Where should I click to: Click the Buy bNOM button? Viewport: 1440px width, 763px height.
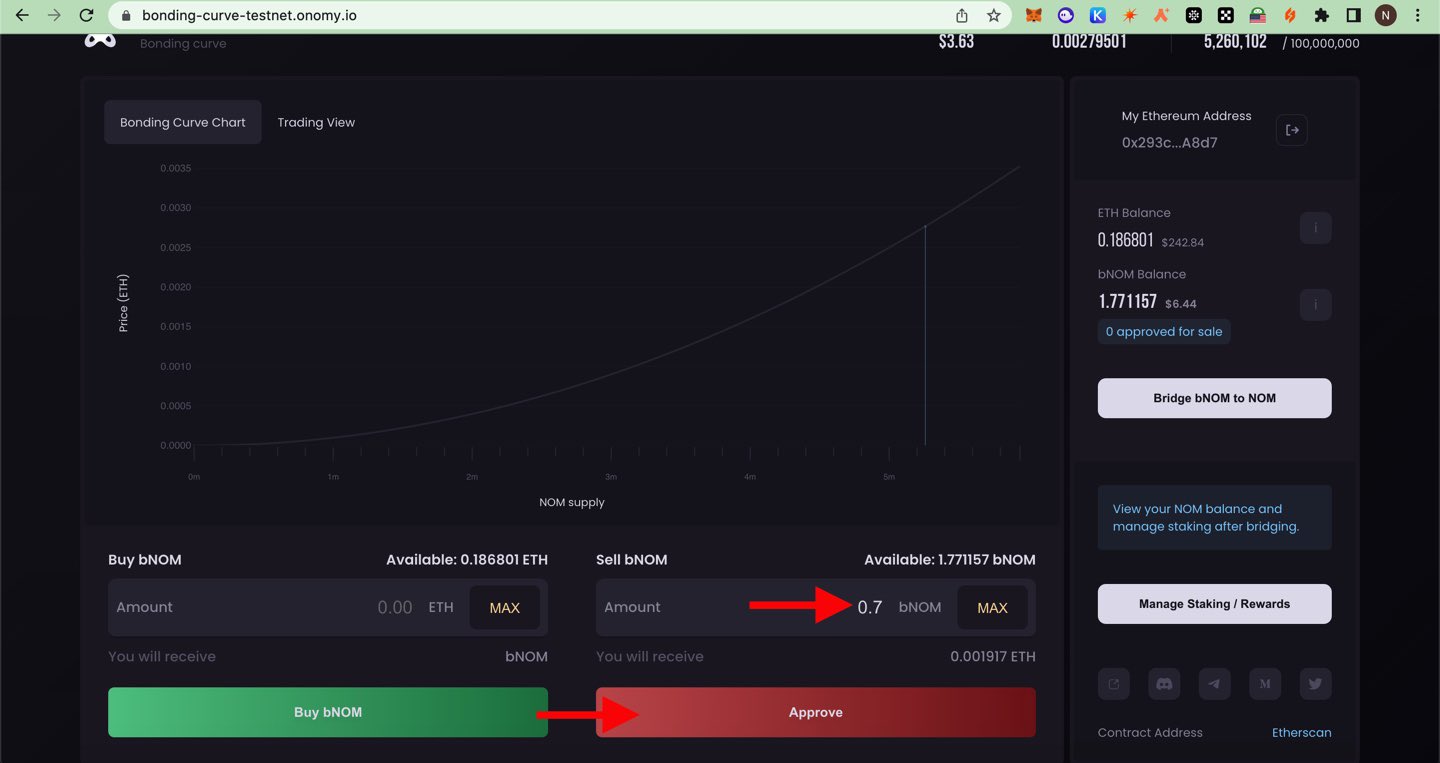point(328,712)
